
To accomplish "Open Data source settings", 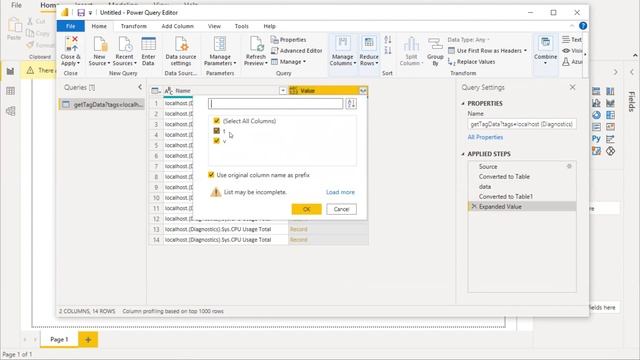I will coord(181,51).
